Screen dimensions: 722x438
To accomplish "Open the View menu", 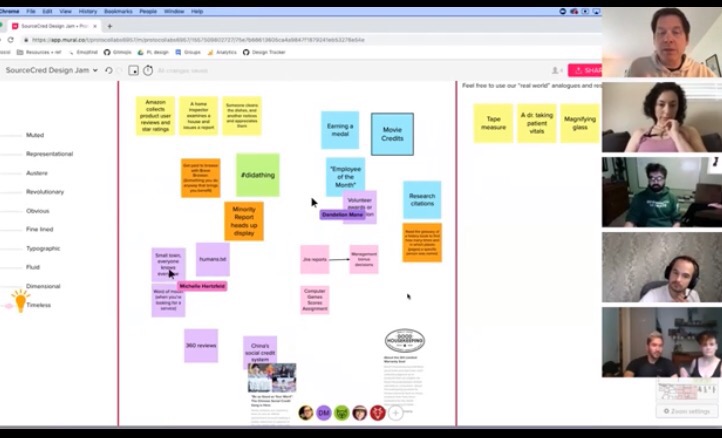I will click(x=65, y=12).
